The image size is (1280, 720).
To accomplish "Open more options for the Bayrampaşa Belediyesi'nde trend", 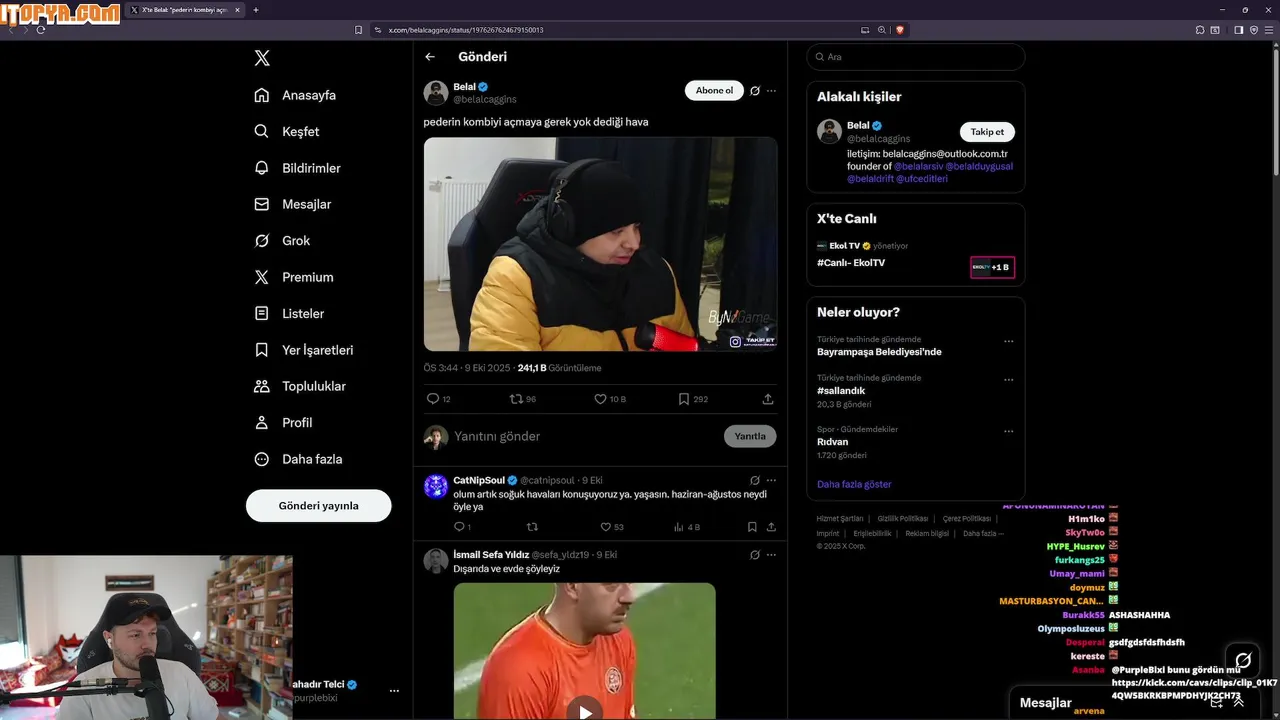I will pos(1008,341).
